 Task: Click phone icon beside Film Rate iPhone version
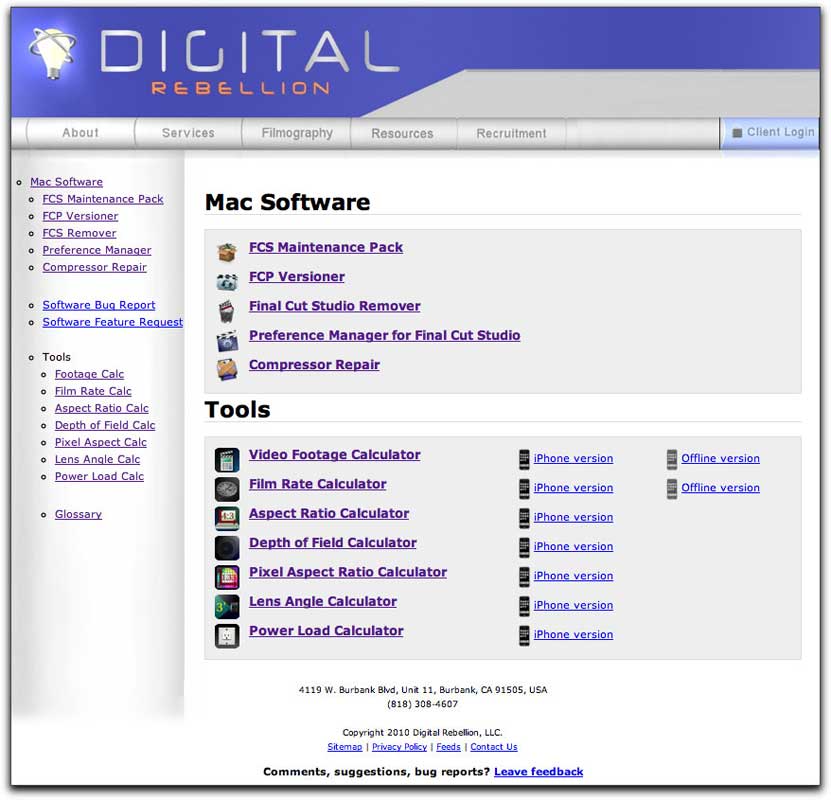click(x=524, y=488)
